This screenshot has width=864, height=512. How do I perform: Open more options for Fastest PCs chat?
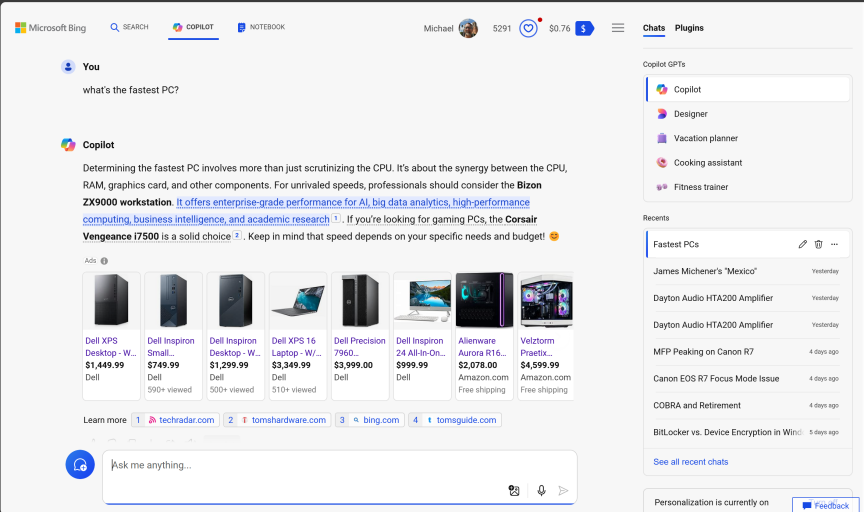835,244
